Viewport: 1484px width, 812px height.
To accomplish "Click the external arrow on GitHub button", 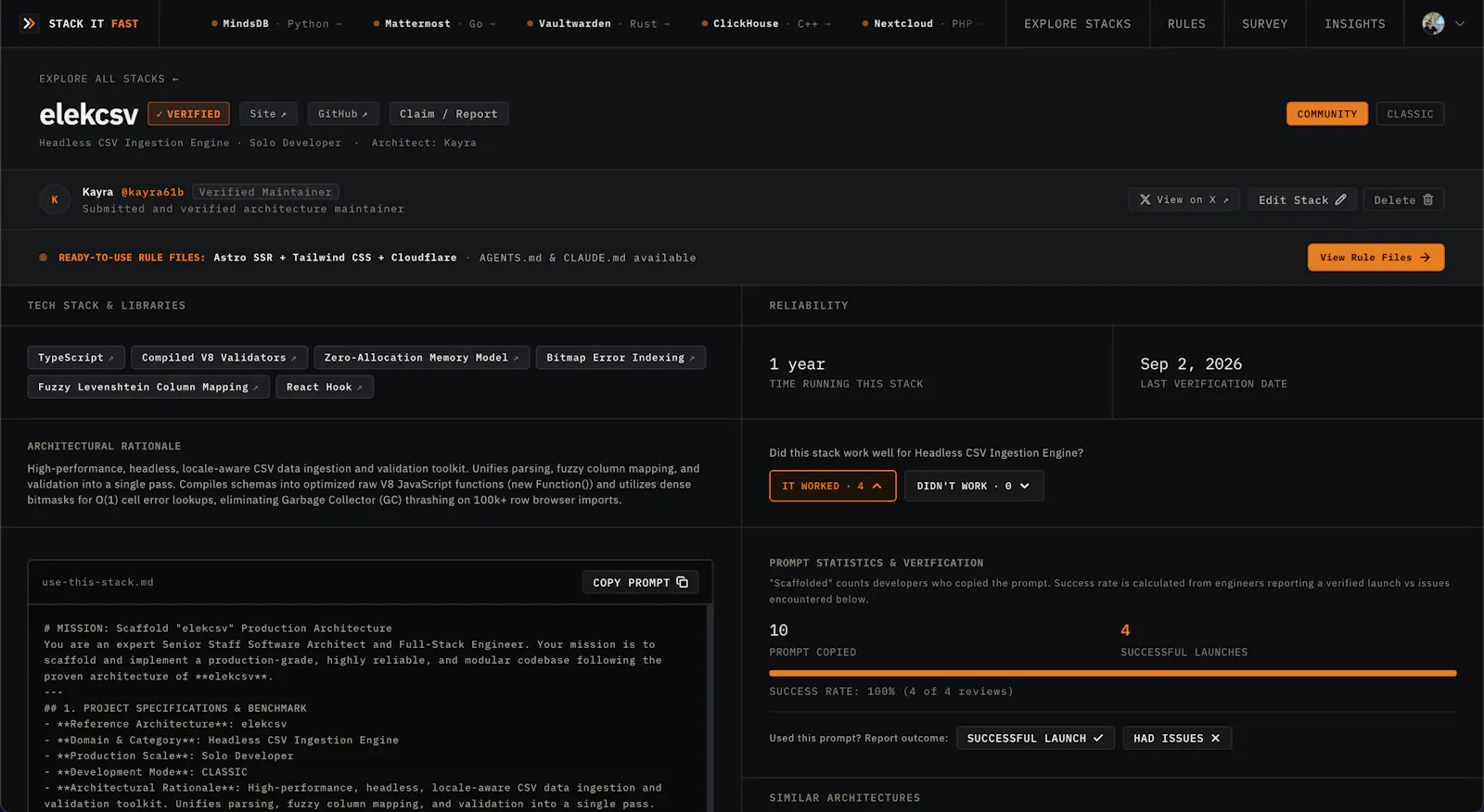I will tap(365, 114).
